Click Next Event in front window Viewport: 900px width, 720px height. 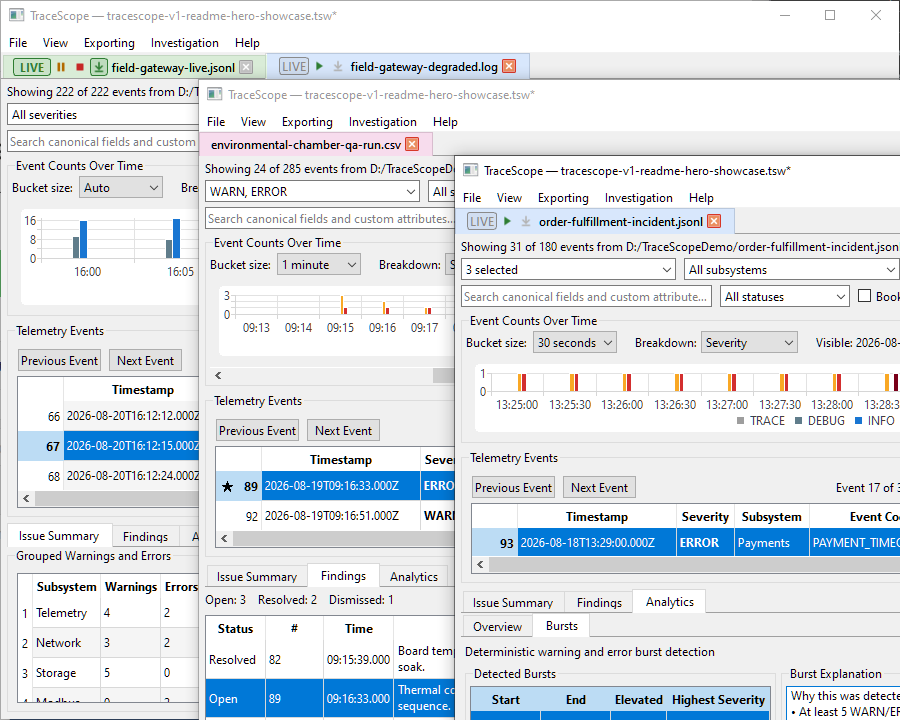pyautogui.click(x=599, y=487)
